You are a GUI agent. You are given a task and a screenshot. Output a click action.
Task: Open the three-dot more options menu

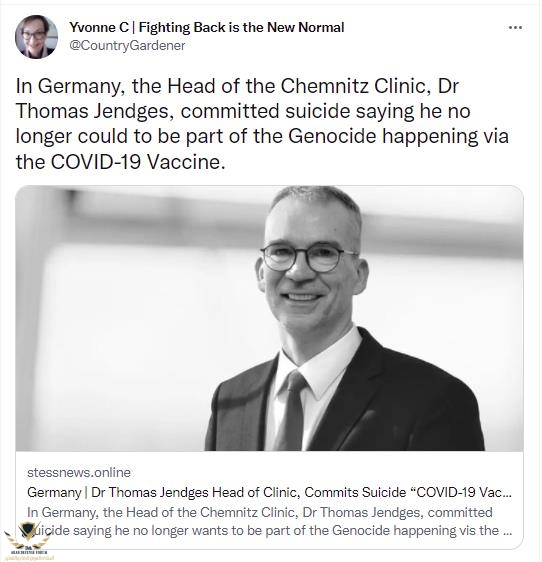pos(516,28)
